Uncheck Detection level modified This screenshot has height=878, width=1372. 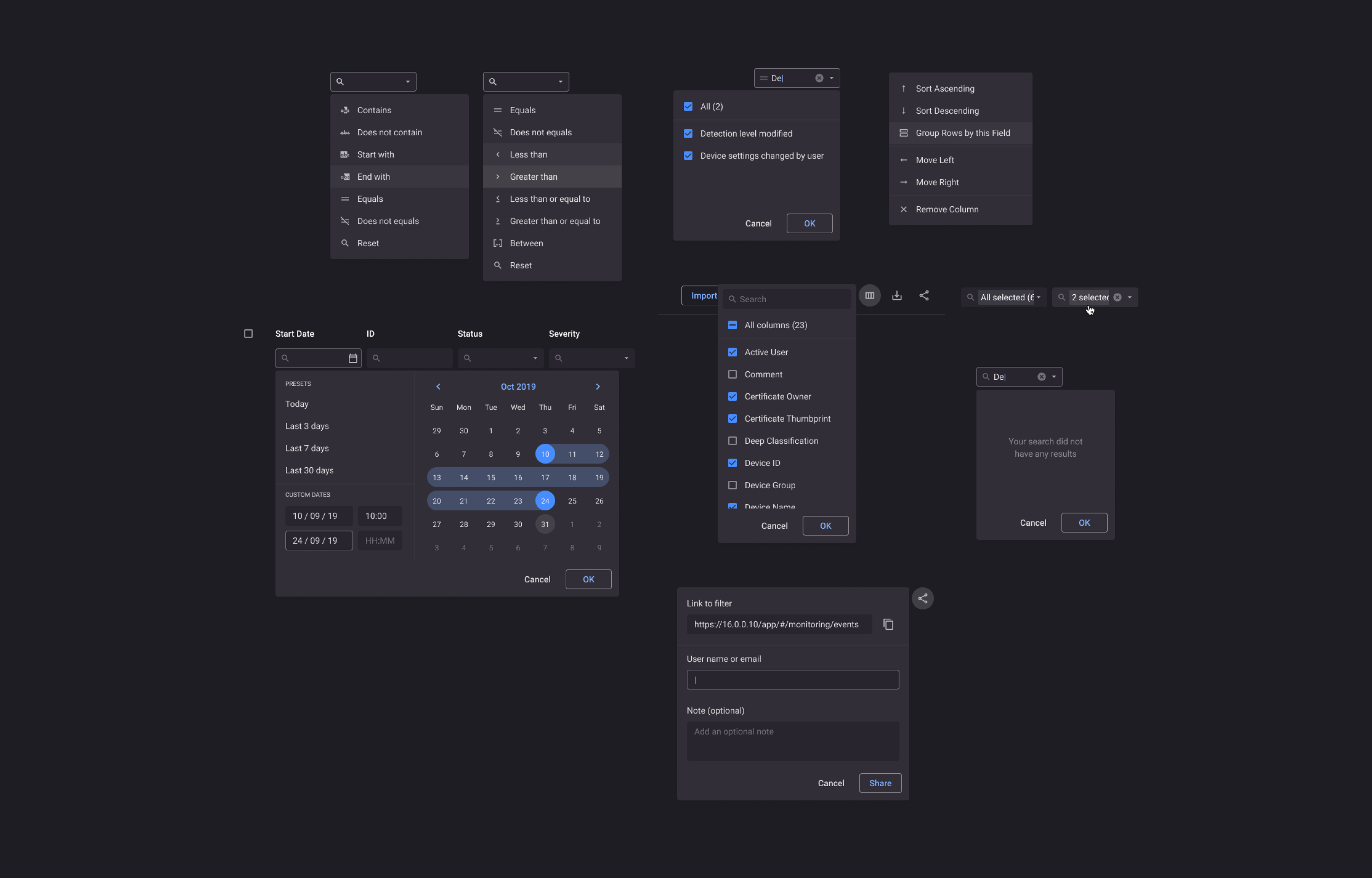(688, 133)
